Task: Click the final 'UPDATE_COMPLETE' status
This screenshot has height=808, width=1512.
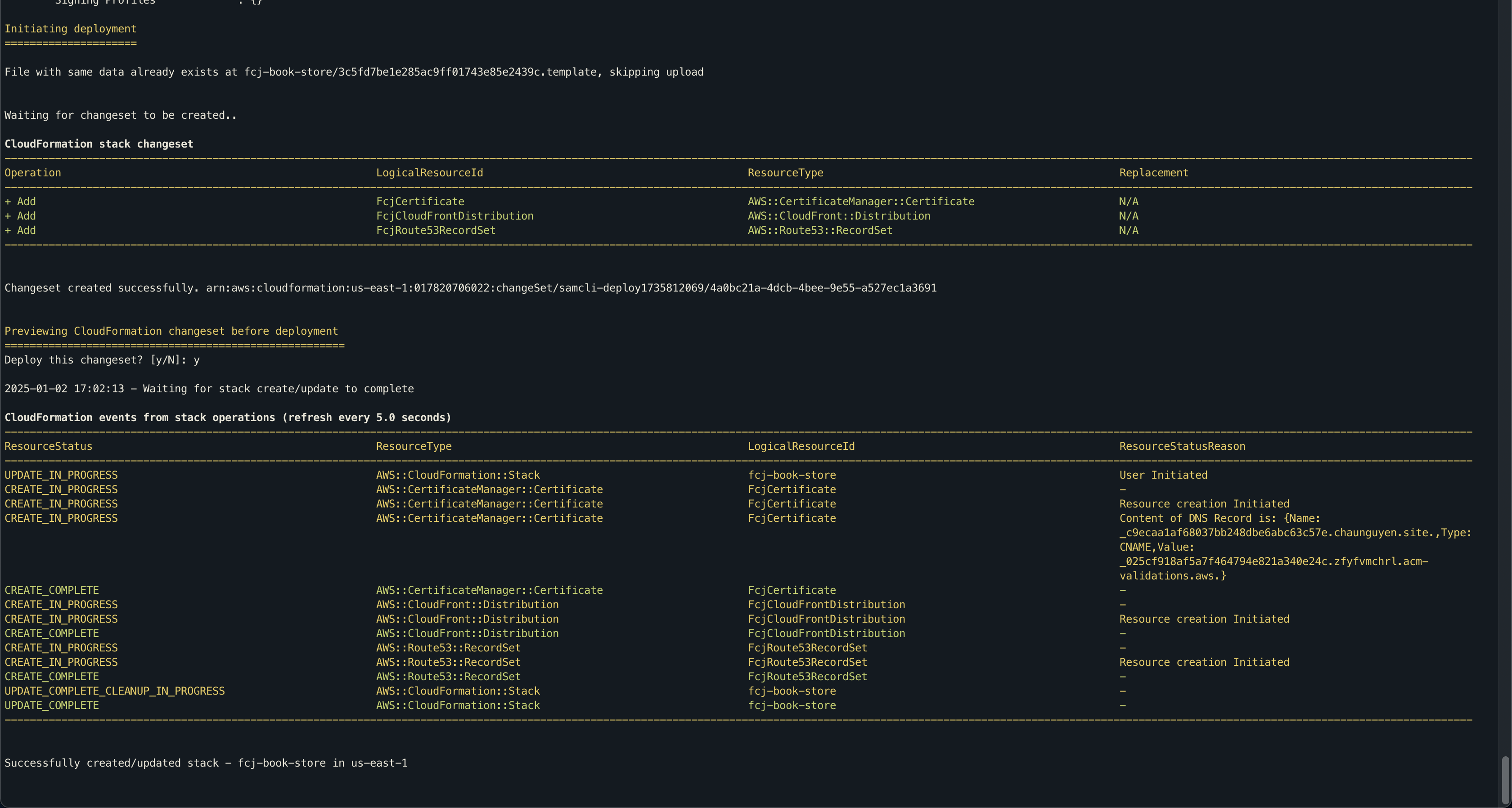Action: 52,705
